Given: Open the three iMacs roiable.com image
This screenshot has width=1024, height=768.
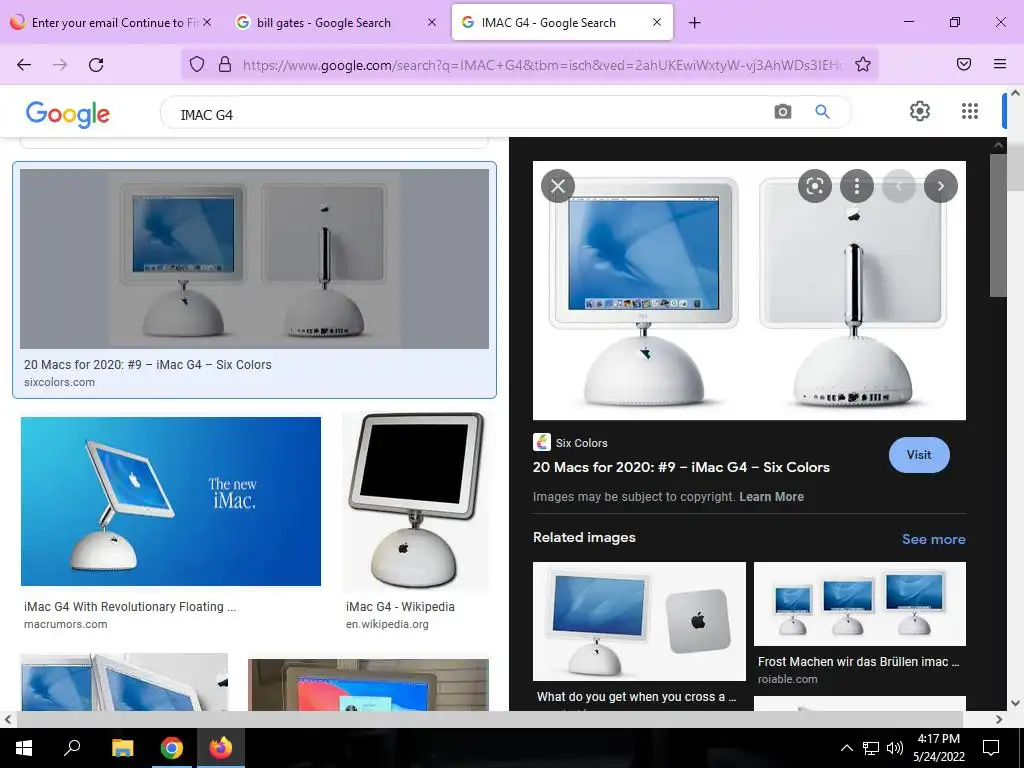Looking at the screenshot, I should 859,604.
